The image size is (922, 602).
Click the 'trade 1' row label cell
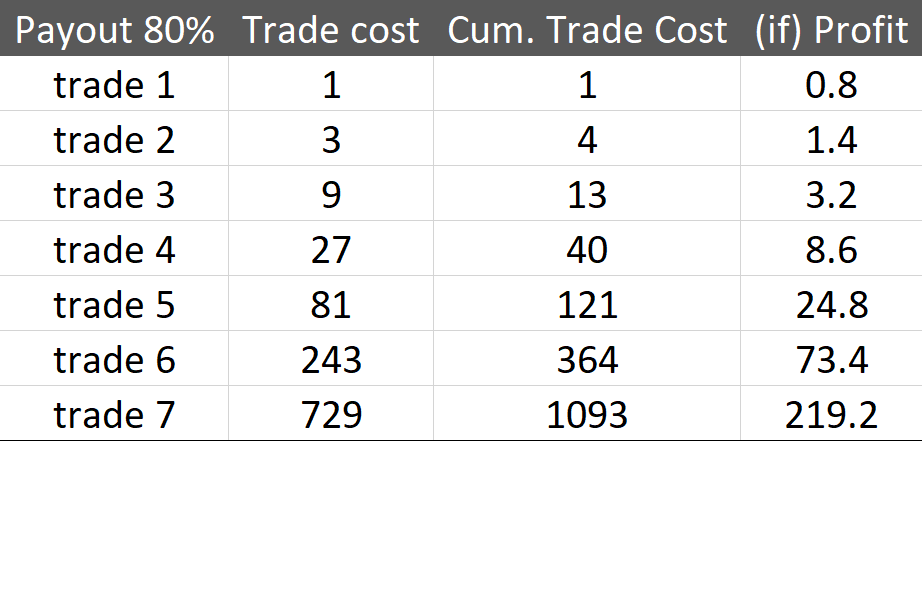pos(114,83)
